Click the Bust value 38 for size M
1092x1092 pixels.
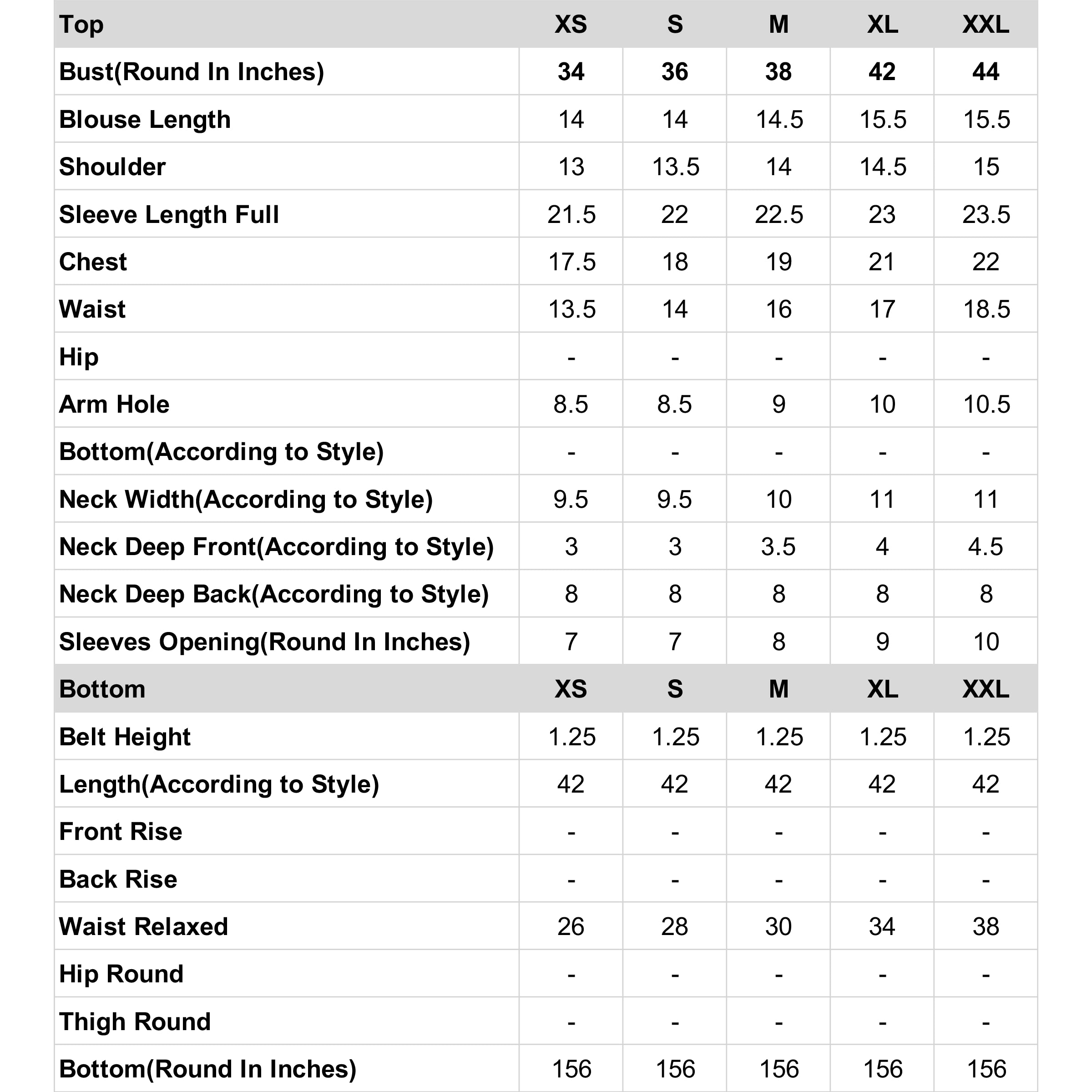point(779,72)
